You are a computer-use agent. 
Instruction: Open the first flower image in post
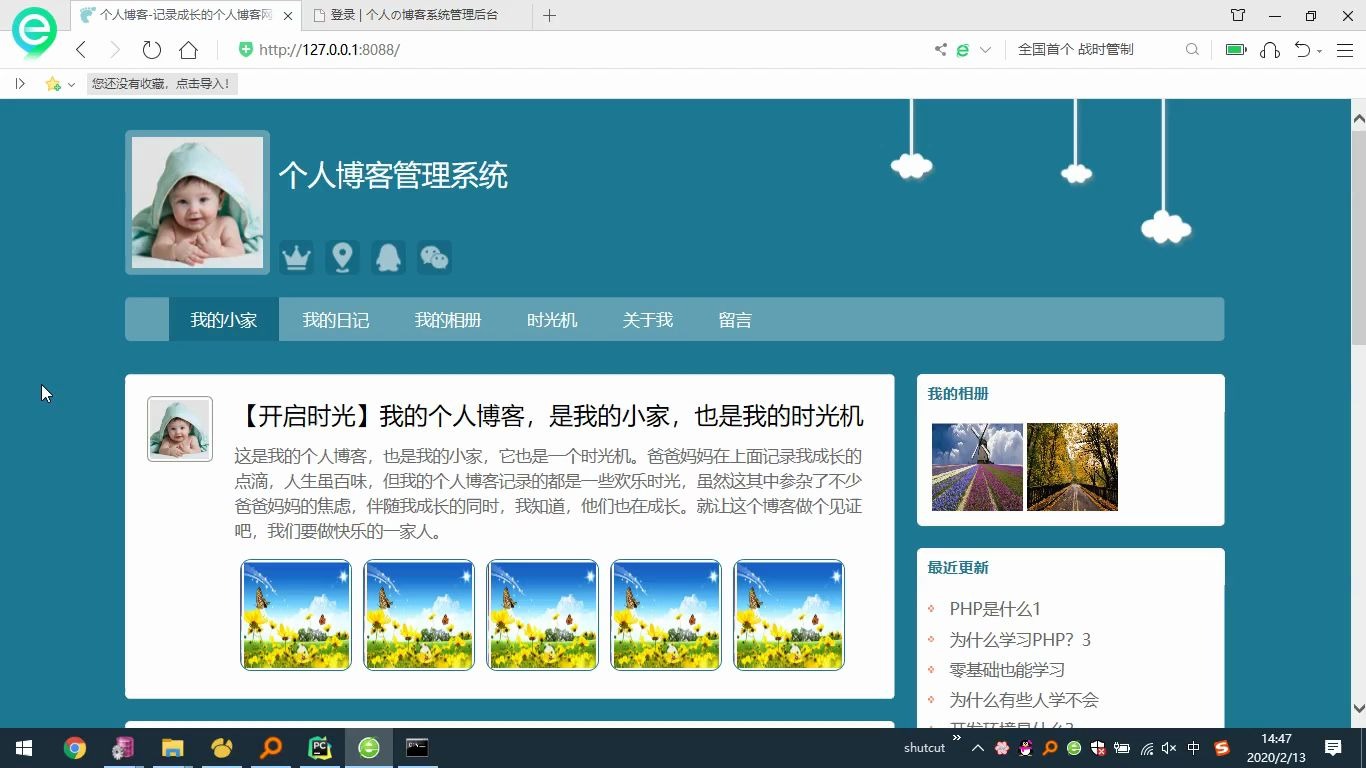click(x=296, y=615)
